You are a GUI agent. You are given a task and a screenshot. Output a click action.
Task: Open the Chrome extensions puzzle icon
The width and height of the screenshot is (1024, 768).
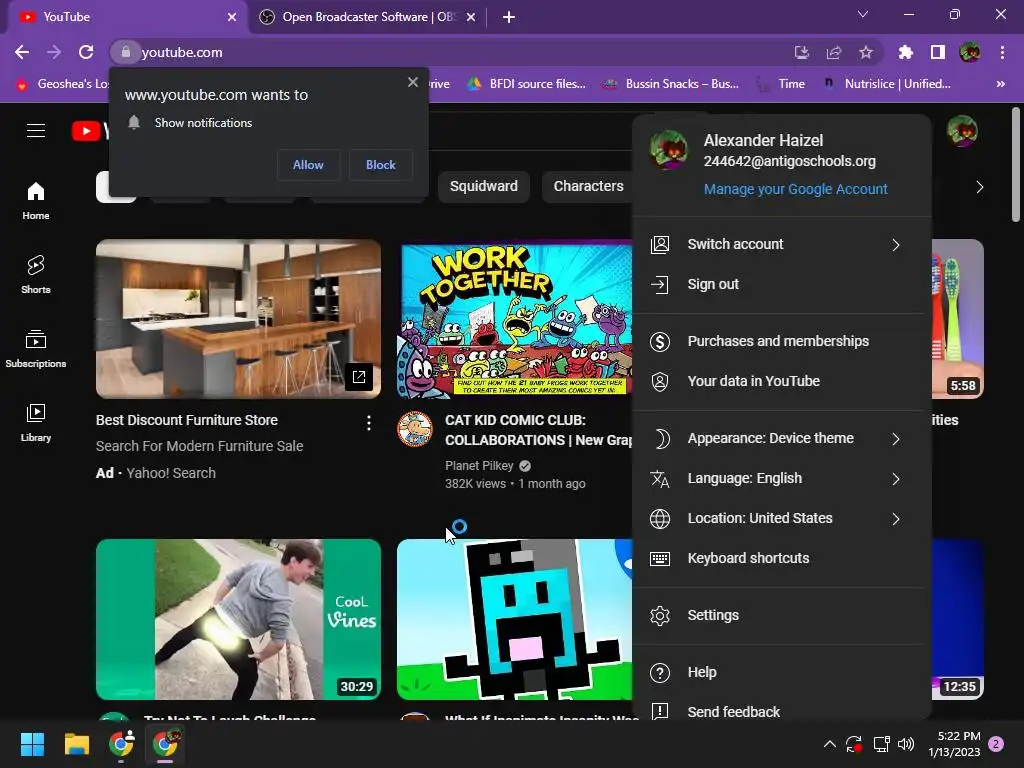pos(905,52)
